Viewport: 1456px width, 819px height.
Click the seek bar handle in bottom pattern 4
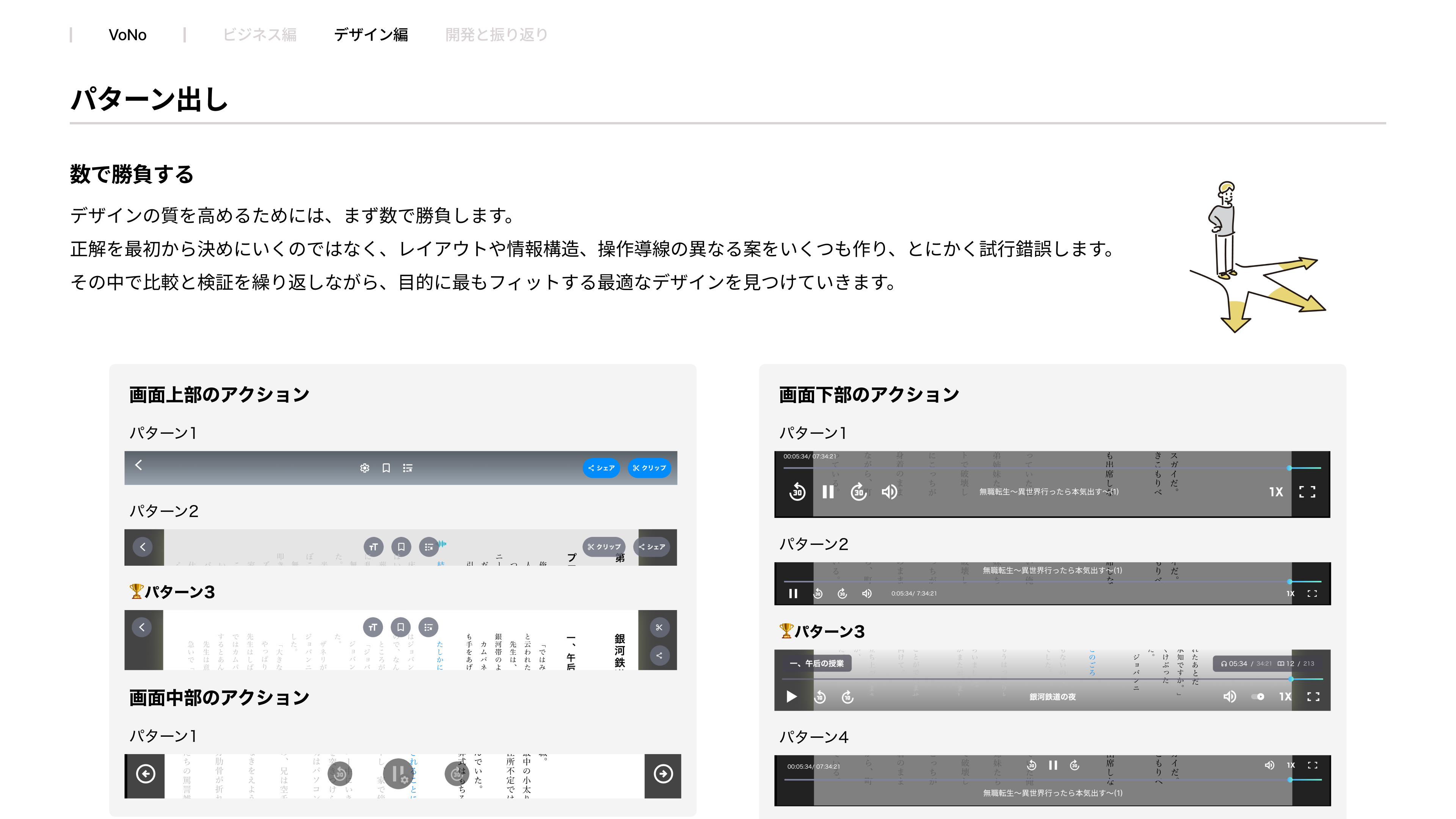(x=1290, y=780)
